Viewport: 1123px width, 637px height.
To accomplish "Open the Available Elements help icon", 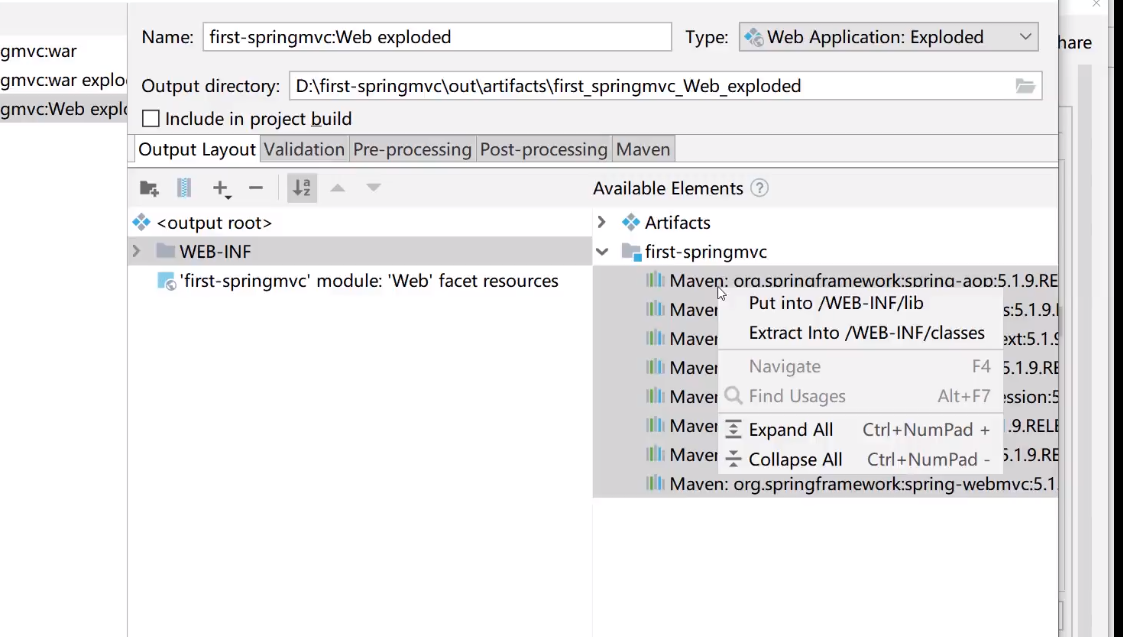I will coord(760,188).
